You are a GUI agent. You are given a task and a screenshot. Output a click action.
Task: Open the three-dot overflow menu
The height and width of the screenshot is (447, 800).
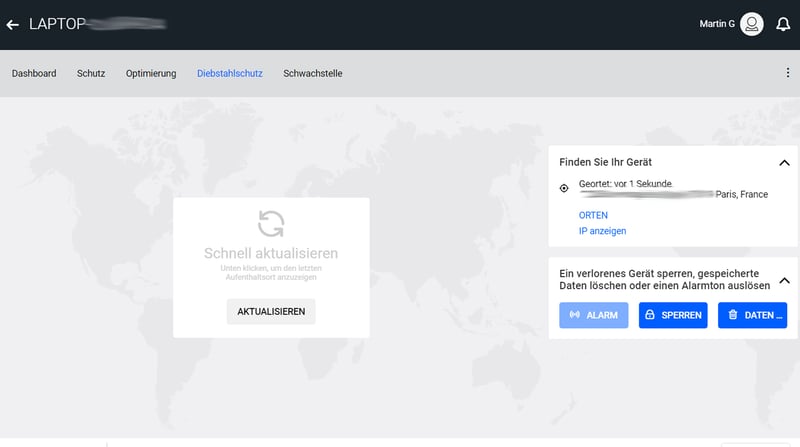click(787, 73)
